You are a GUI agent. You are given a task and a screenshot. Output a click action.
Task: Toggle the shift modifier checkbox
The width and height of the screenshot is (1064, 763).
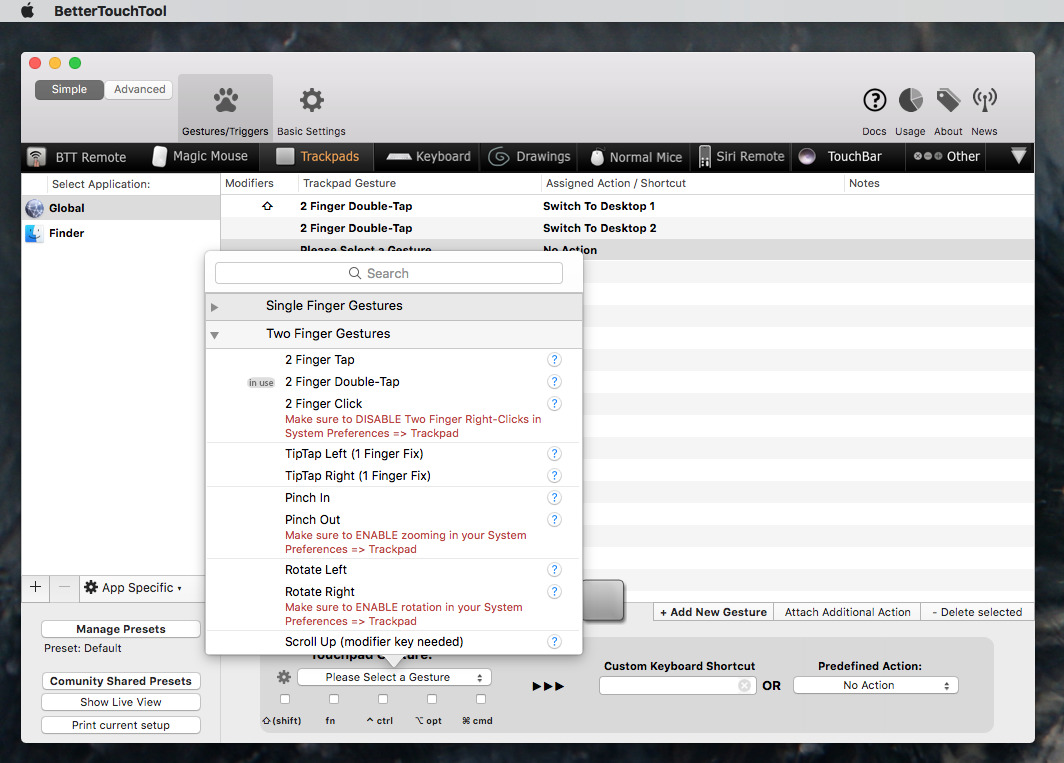(x=285, y=699)
